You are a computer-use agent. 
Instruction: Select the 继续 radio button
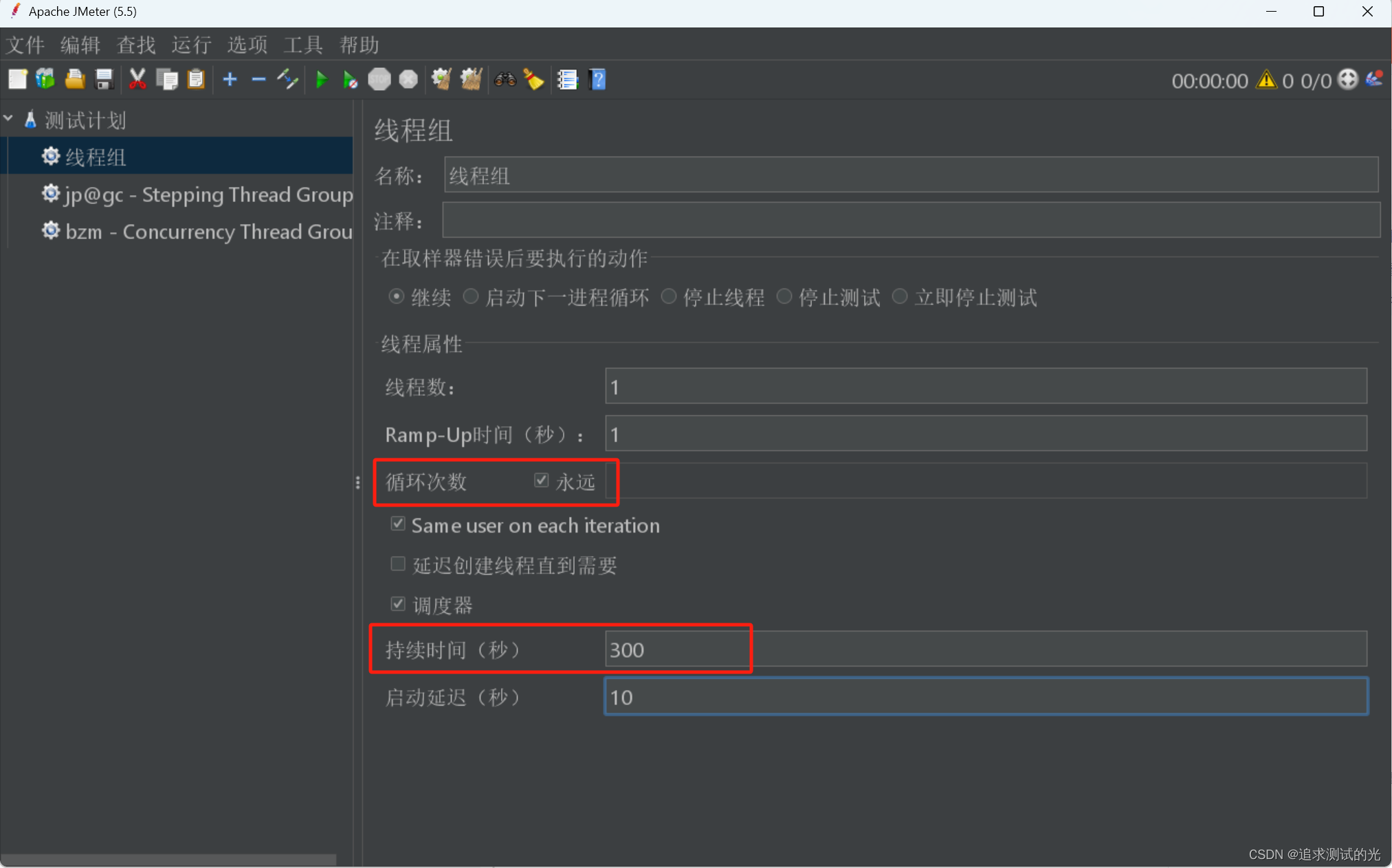(x=396, y=297)
